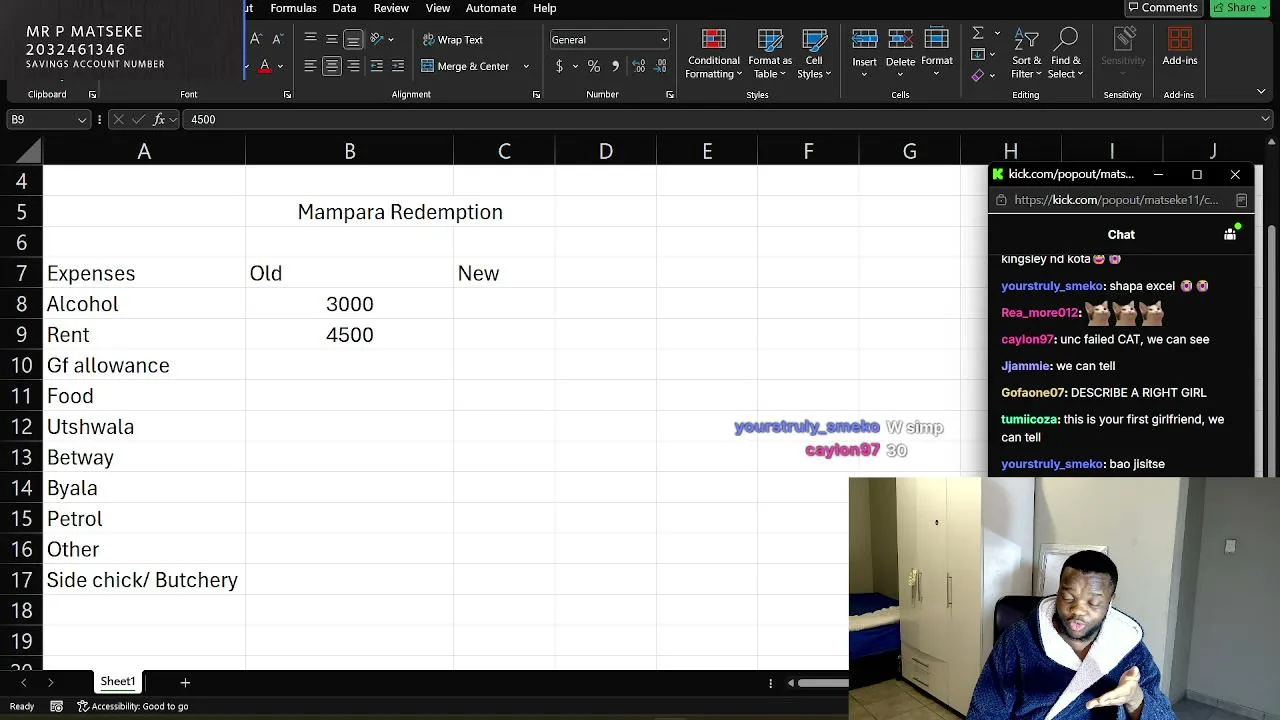Click the Clear eraser icon
Image resolution: width=1280 pixels, height=720 pixels.
click(x=978, y=75)
